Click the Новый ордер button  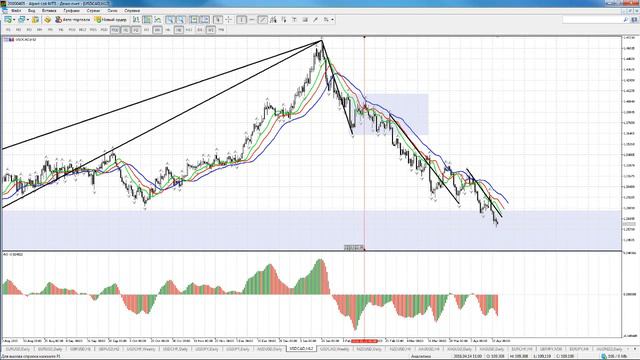pyautogui.click(x=111, y=20)
